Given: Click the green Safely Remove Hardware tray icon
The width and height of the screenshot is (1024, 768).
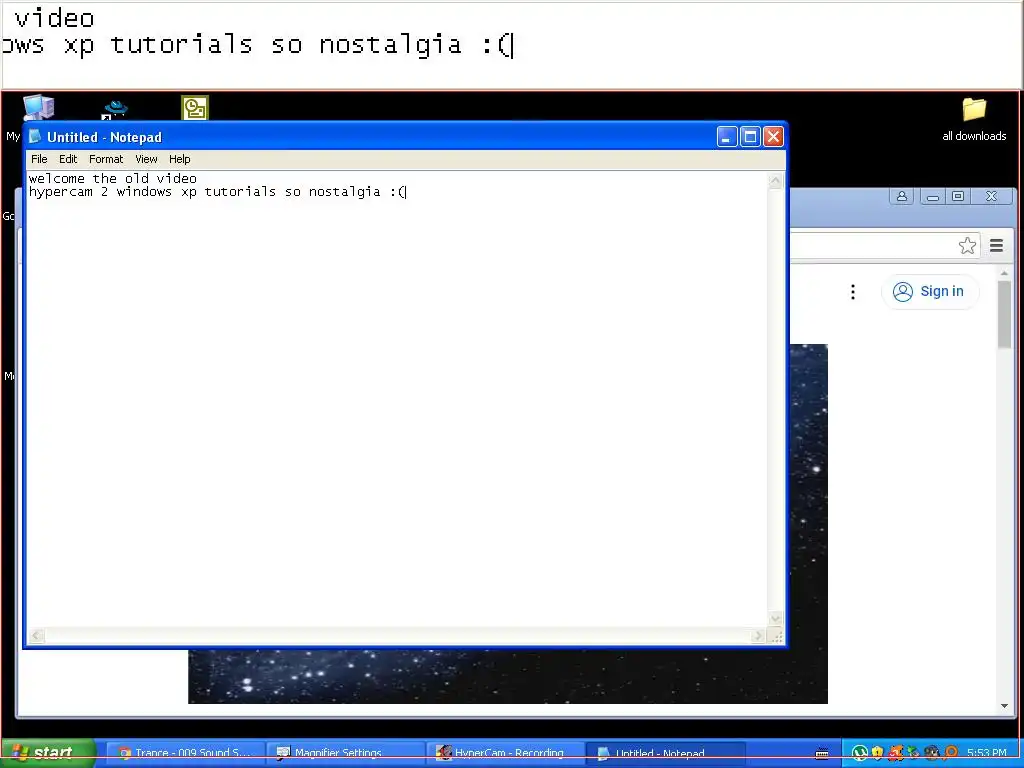Looking at the screenshot, I should pos(914,753).
